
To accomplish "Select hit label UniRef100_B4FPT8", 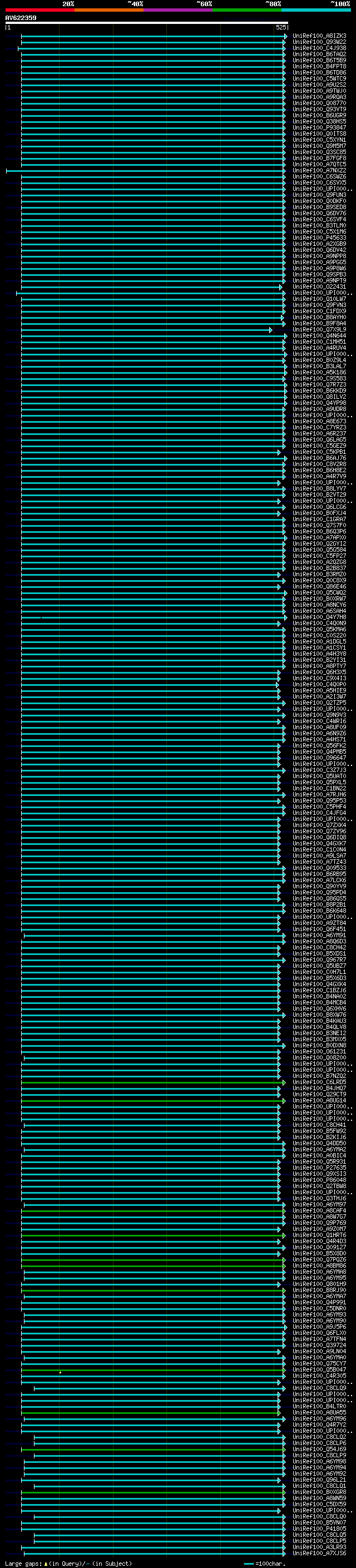I will [319, 66].
